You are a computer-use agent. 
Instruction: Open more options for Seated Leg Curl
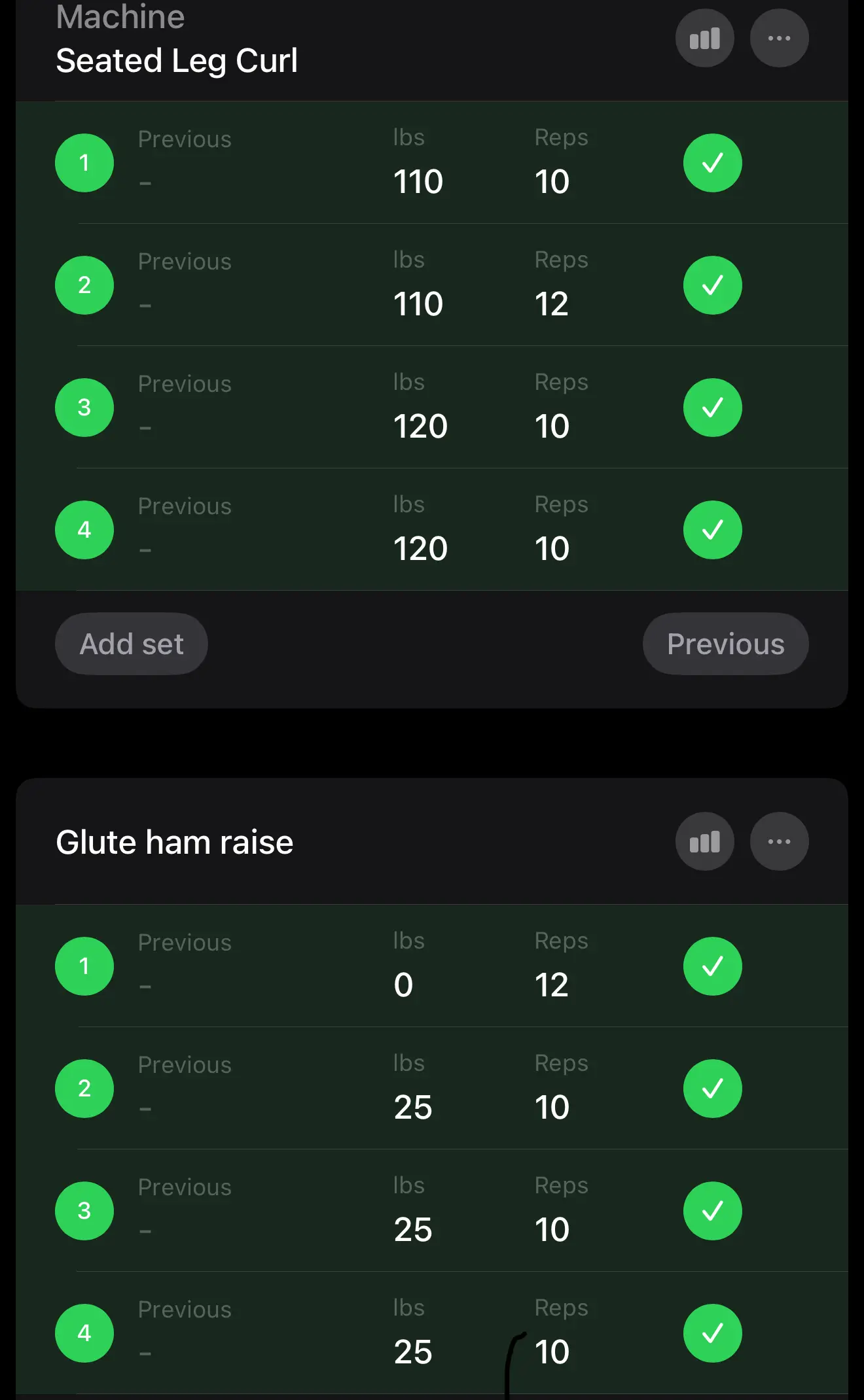pyautogui.click(x=779, y=39)
